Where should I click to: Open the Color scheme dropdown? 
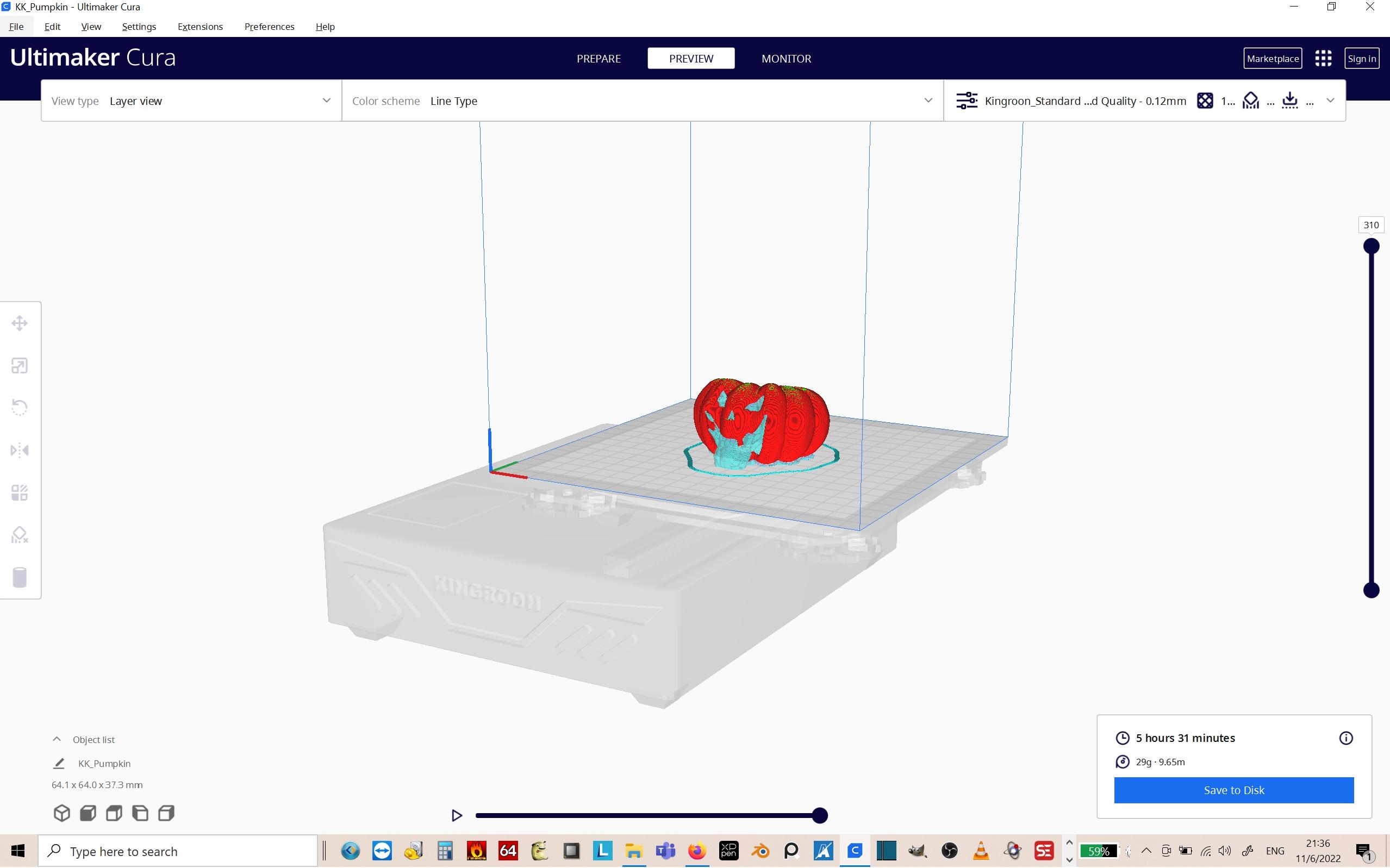click(x=642, y=101)
